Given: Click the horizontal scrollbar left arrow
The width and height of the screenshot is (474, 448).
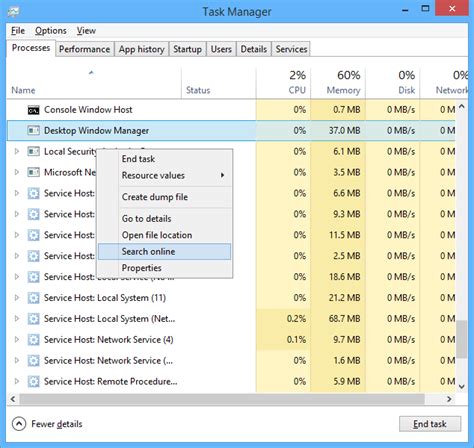Looking at the screenshot, I should pyautogui.click(x=13, y=399).
